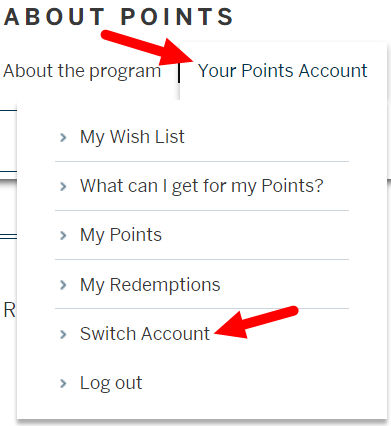Click the chevron icon beside My Wish List
This screenshot has height=426, width=391.
click(63, 137)
